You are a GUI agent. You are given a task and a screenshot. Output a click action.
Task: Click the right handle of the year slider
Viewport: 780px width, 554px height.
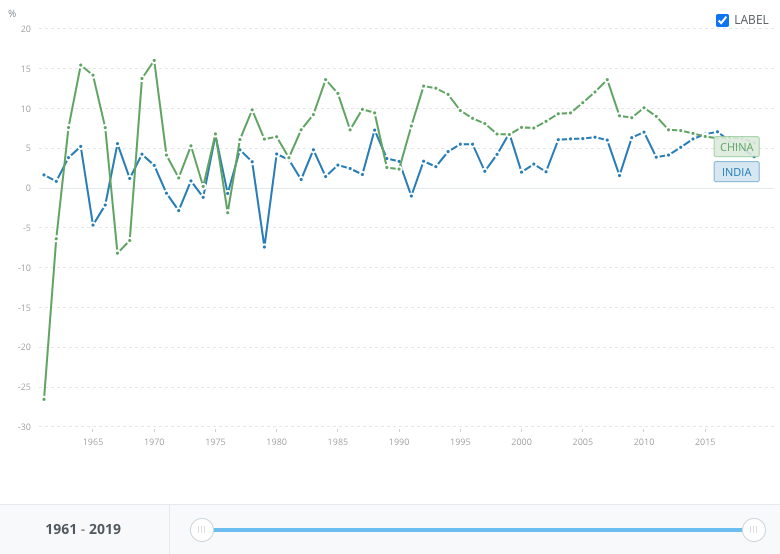(x=754, y=529)
